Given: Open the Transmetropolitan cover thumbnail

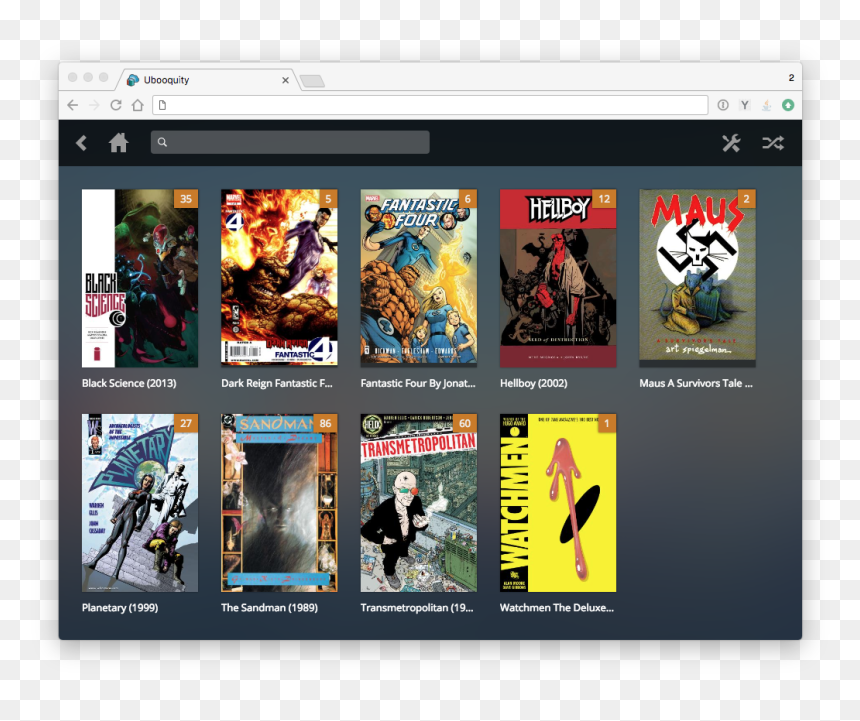Looking at the screenshot, I should pos(418,503).
